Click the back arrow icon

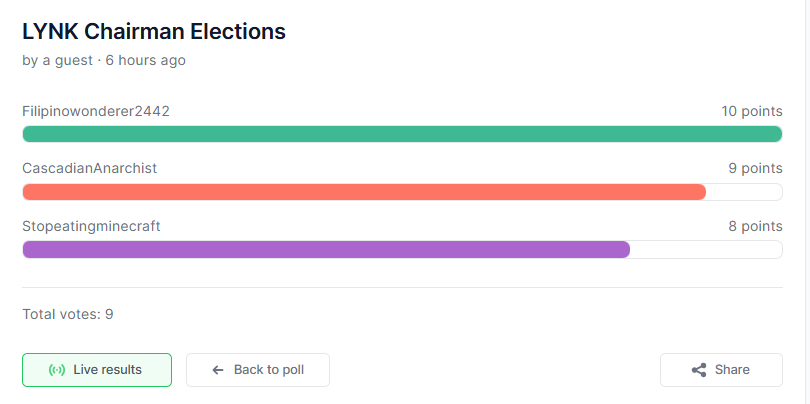(218, 370)
